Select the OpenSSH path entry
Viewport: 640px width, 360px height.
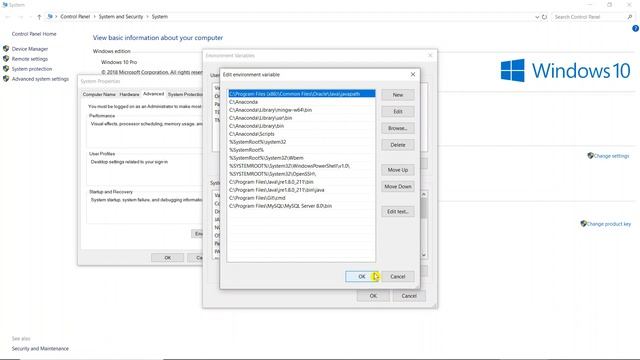pyautogui.click(x=302, y=174)
